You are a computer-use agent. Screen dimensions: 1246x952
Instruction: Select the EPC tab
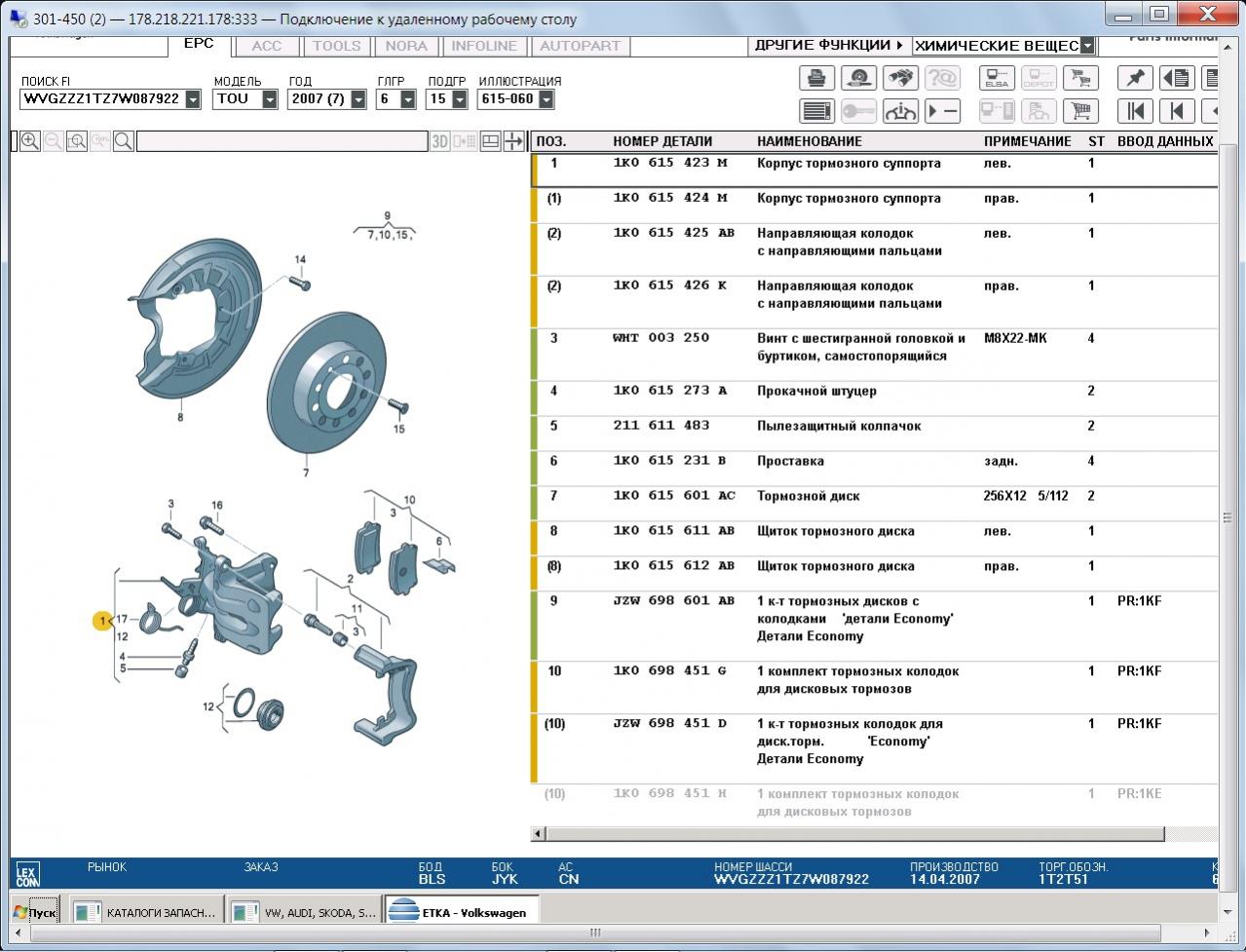[x=199, y=45]
